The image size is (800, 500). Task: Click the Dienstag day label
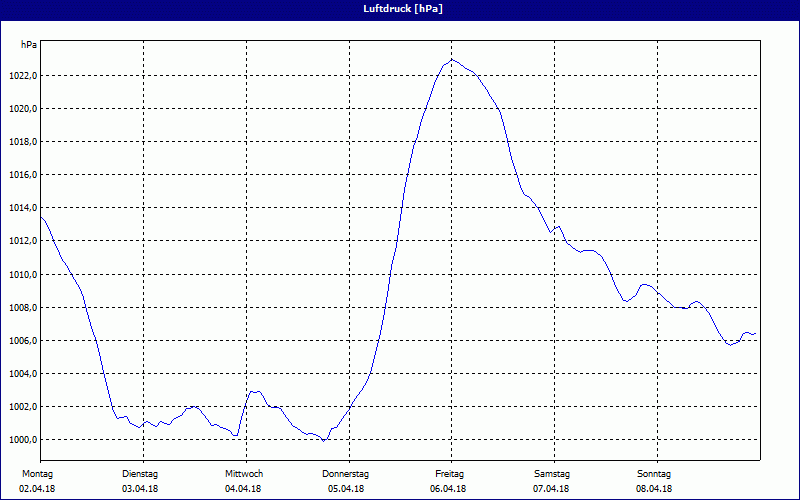pos(140,473)
